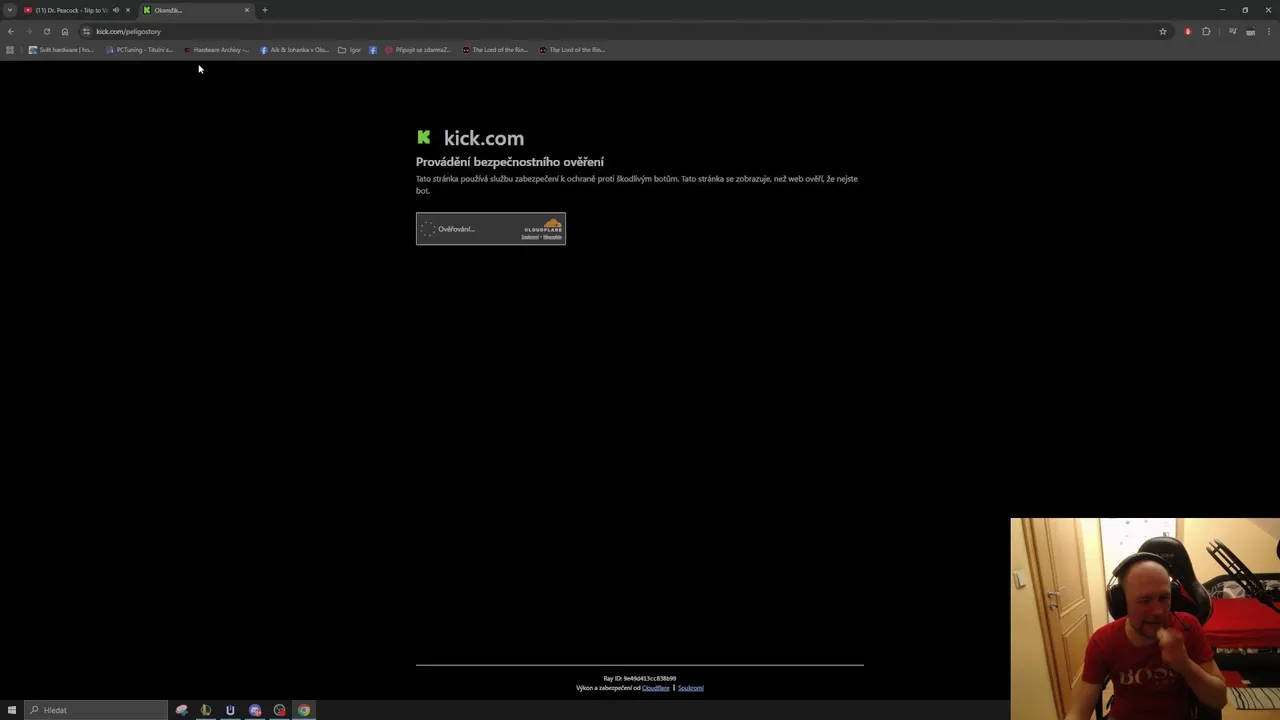View site information icon in address bar

click(x=86, y=31)
